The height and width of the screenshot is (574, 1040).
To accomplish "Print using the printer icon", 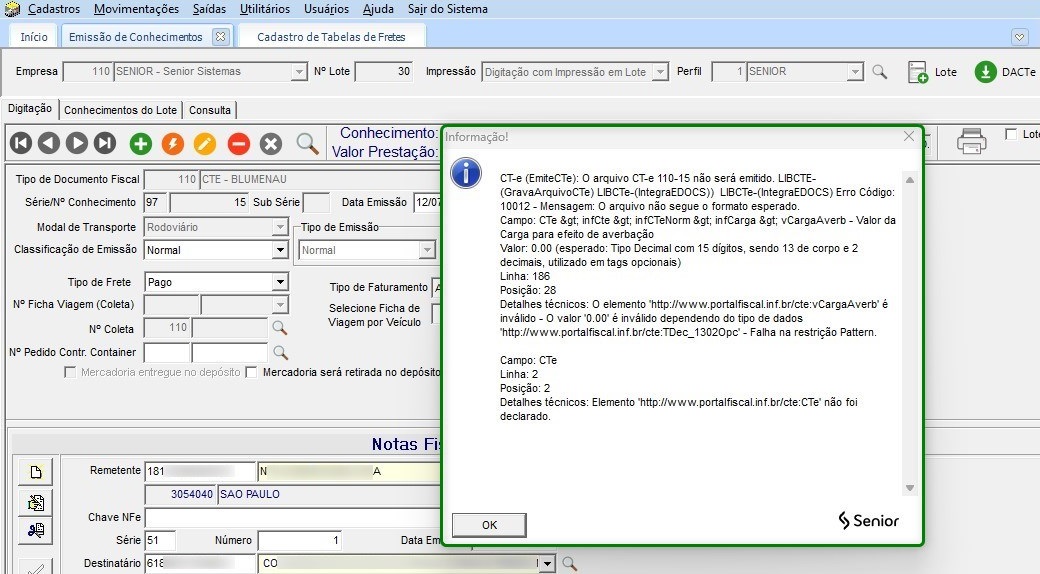I will tap(971, 141).
